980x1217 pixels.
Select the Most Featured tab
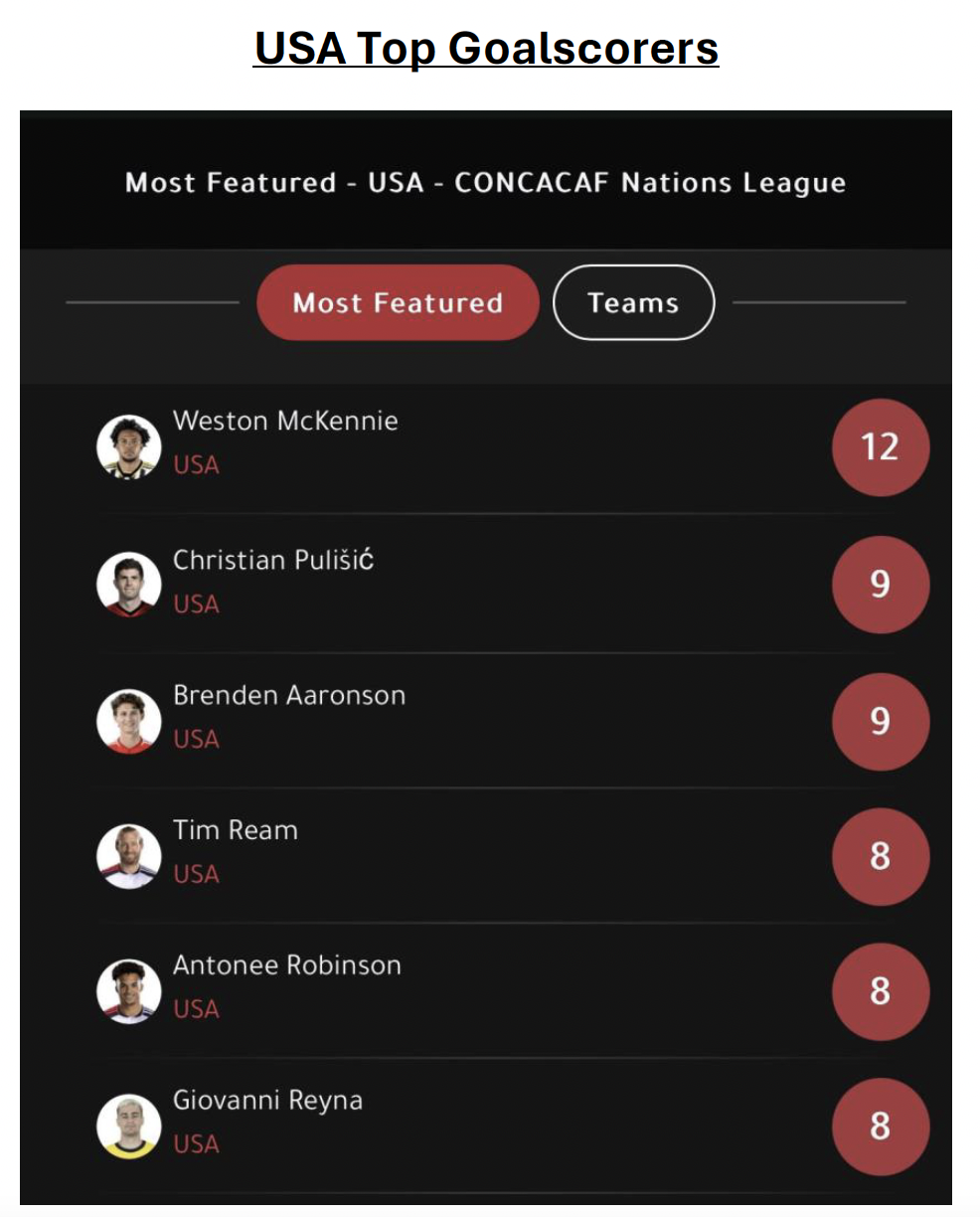coord(398,302)
